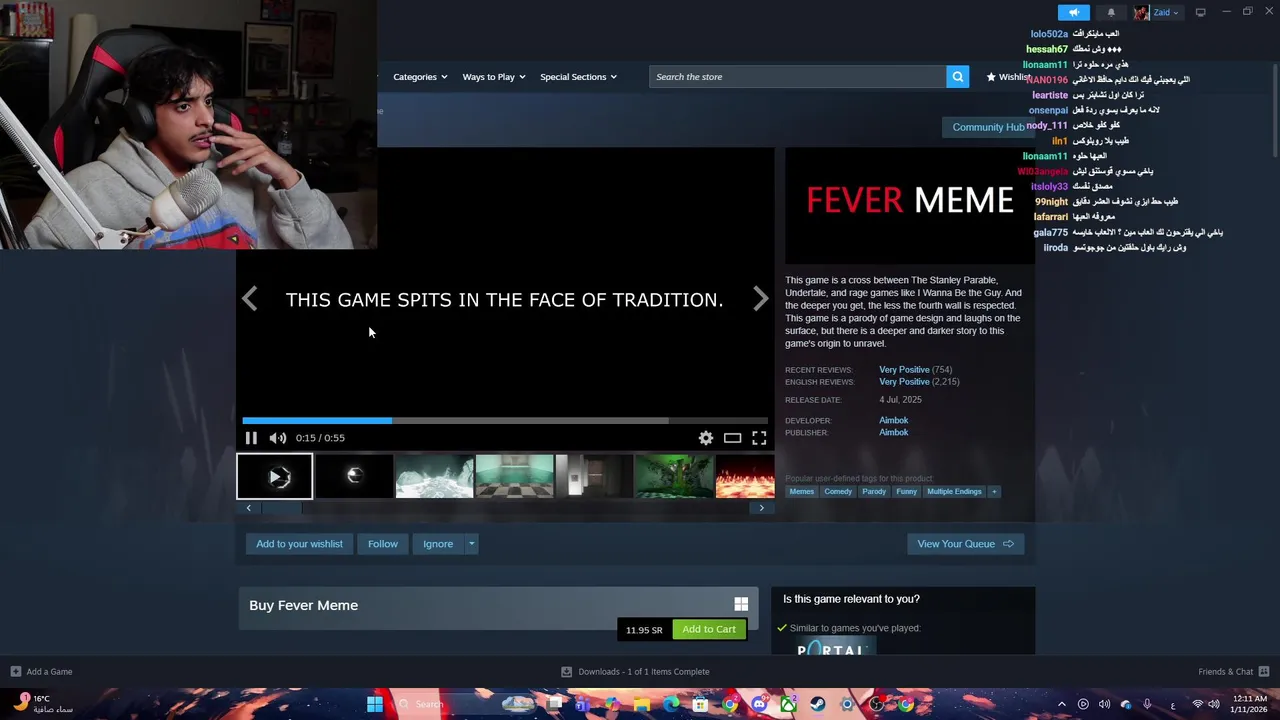Open Discord from the taskbar

tap(759, 704)
